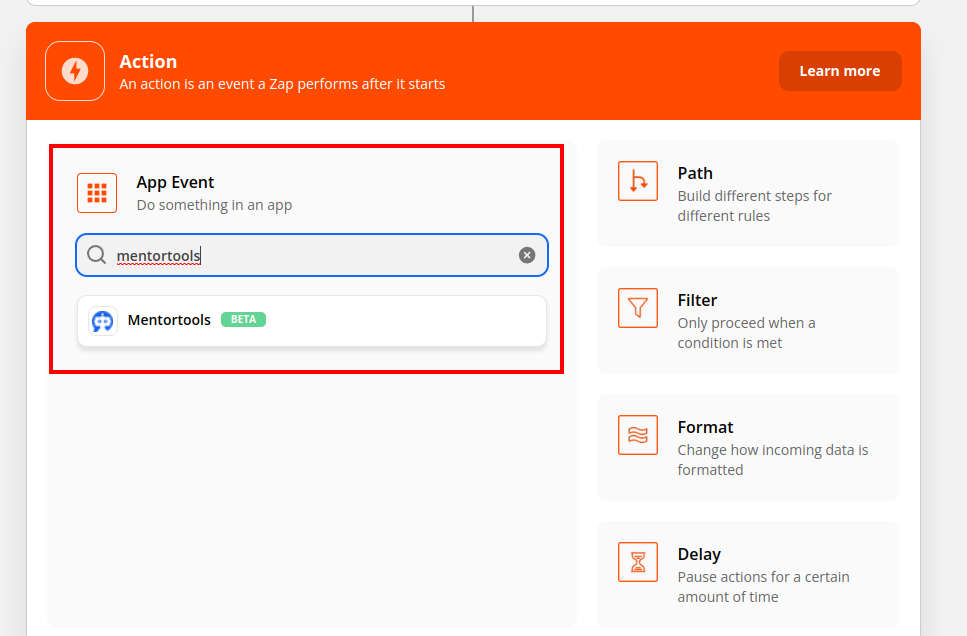Focus the app search input field
967x636 pixels.
[312, 255]
